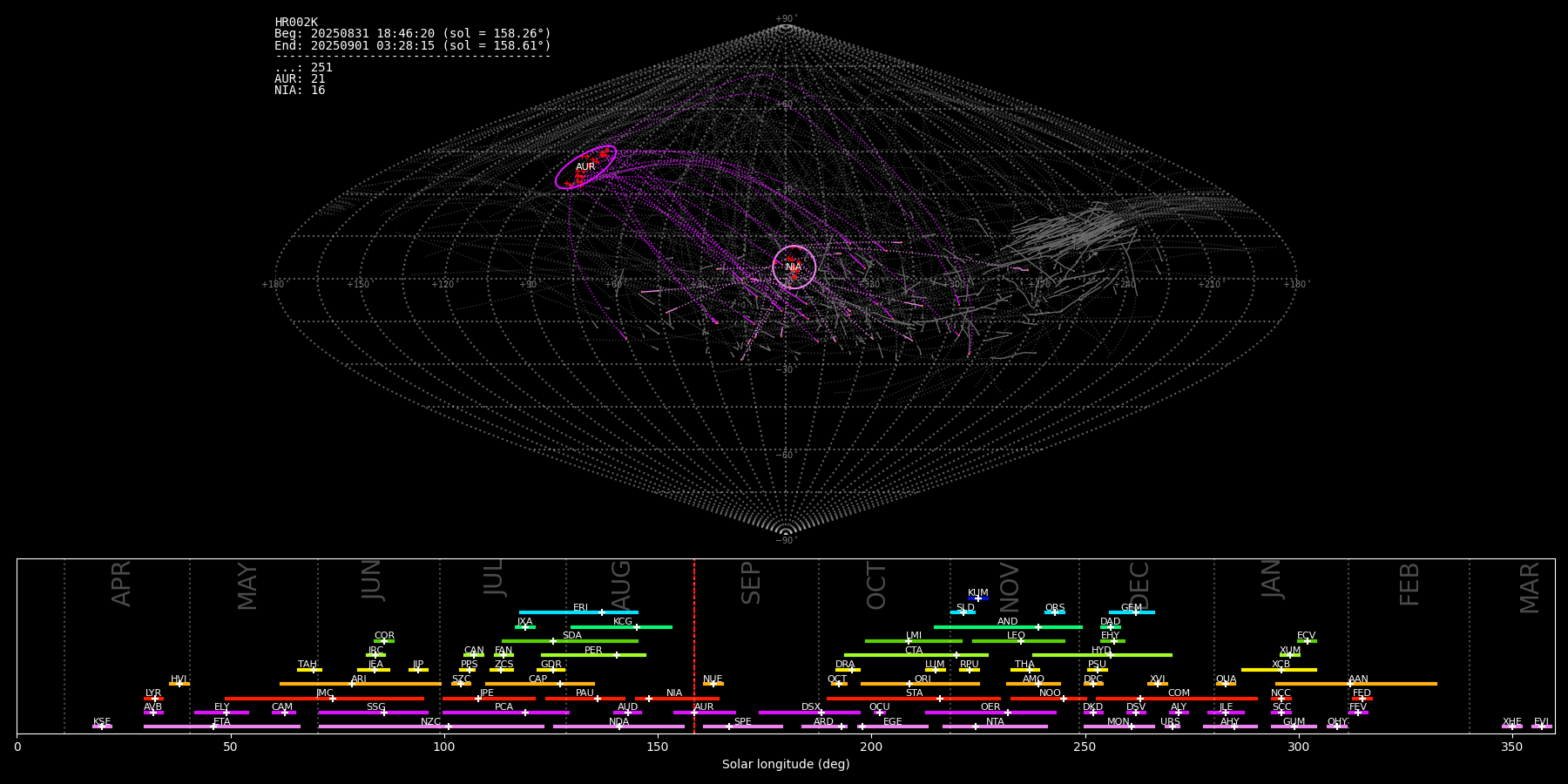Click the red dashed current solar longitude line
The width and height of the screenshot is (1568, 784).
tap(694, 645)
